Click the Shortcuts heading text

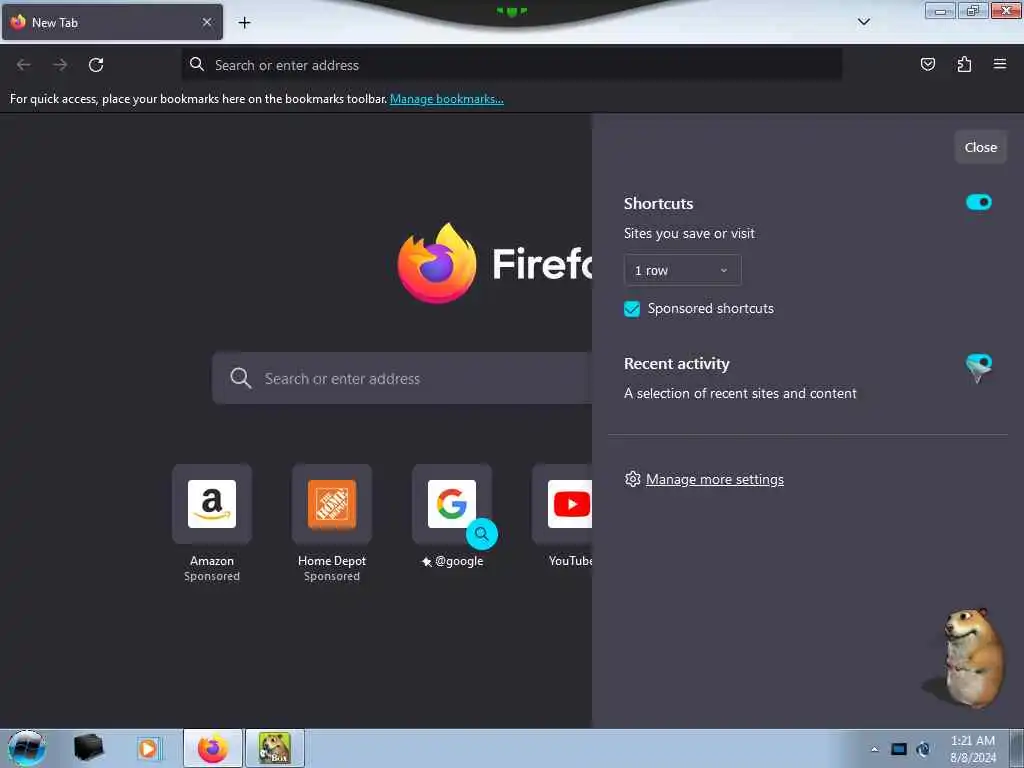click(658, 204)
